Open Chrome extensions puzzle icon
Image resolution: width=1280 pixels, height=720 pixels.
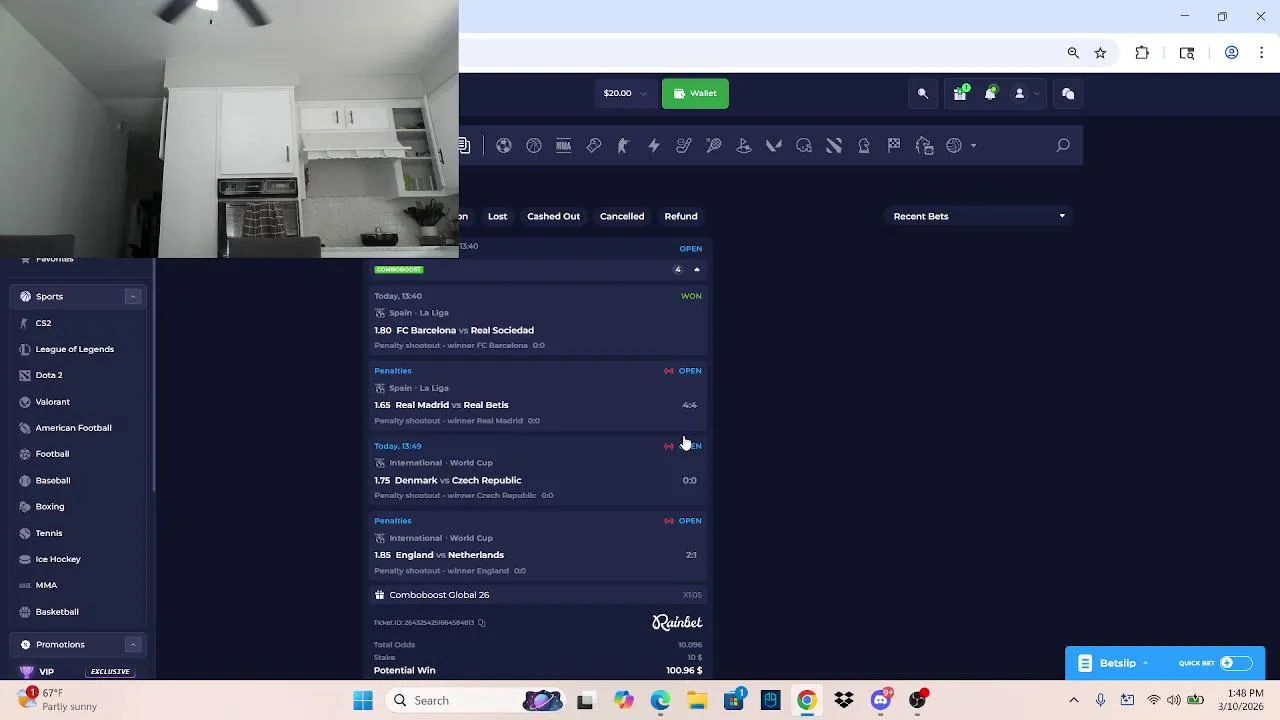click(1142, 53)
